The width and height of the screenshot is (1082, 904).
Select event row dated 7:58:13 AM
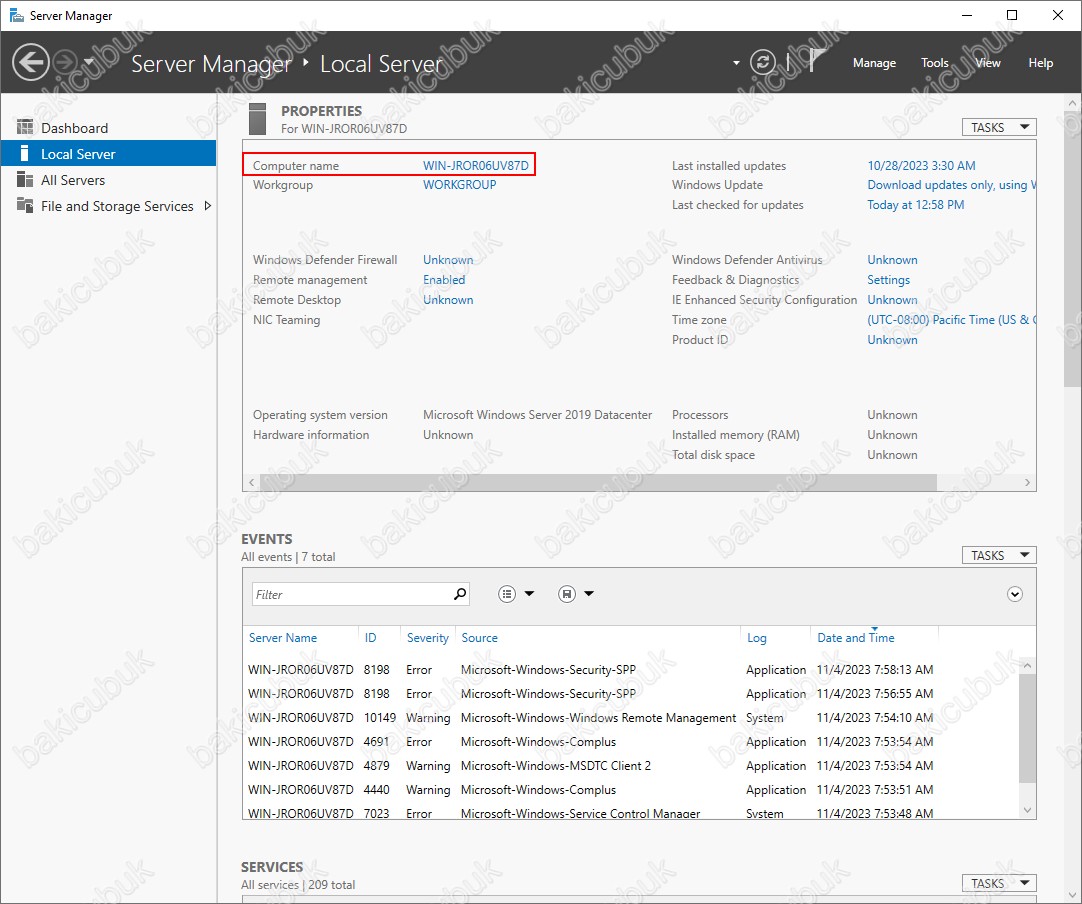pos(631,669)
